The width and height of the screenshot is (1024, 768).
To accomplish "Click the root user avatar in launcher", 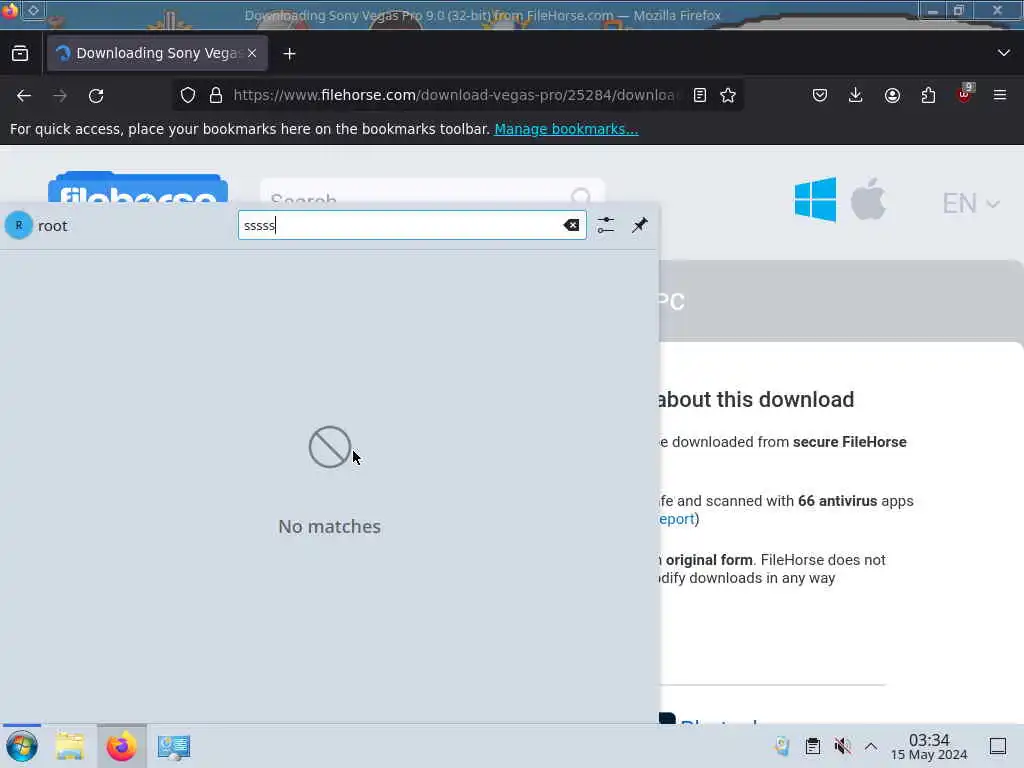I will coord(19,225).
